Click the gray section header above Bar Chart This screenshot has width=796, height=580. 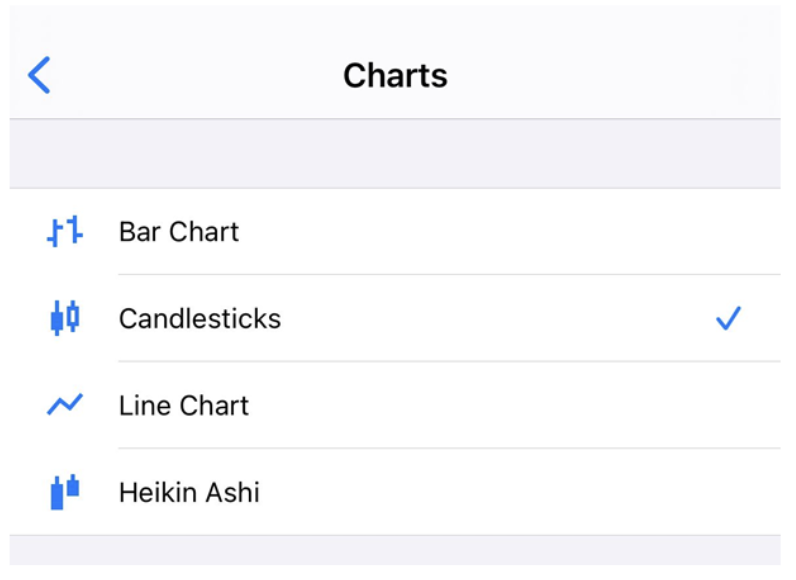(x=395, y=154)
